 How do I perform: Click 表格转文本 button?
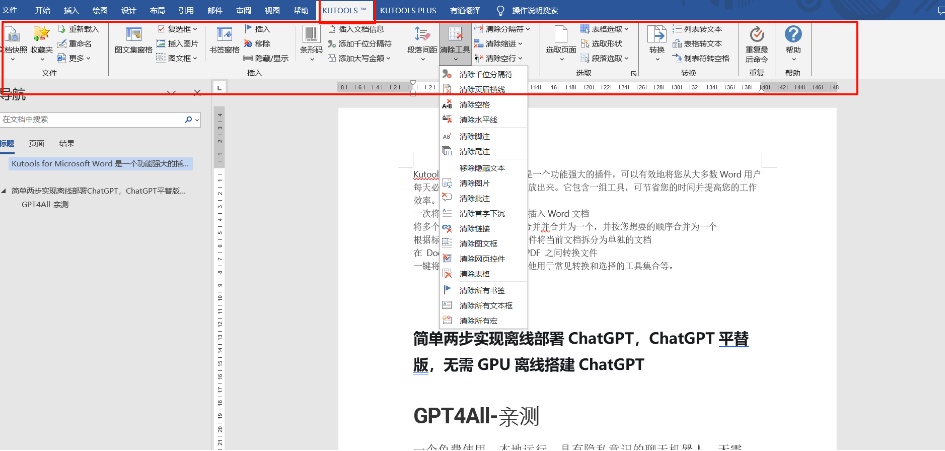[x=697, y=43]
